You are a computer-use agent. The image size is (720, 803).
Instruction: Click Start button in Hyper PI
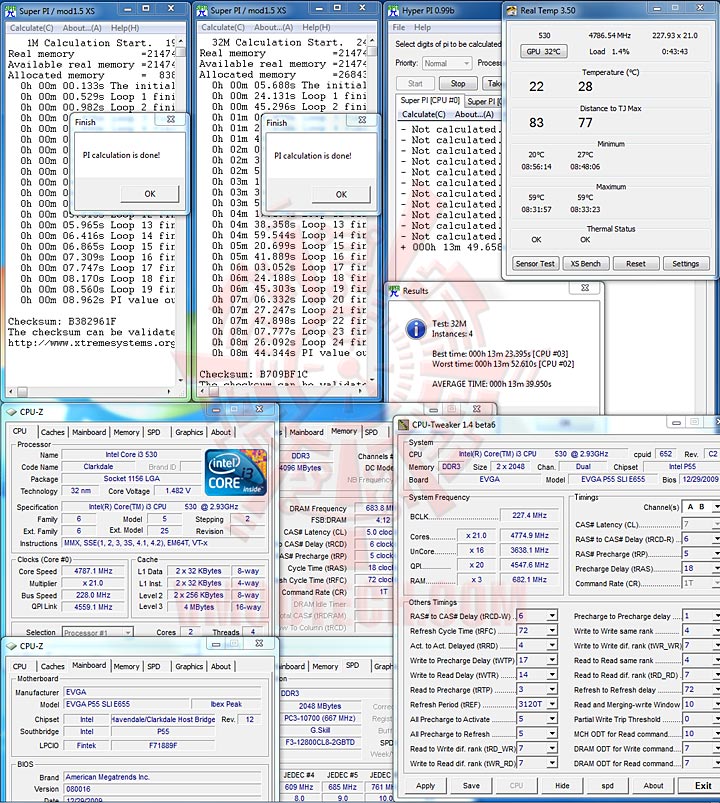[x=415, y=83]
